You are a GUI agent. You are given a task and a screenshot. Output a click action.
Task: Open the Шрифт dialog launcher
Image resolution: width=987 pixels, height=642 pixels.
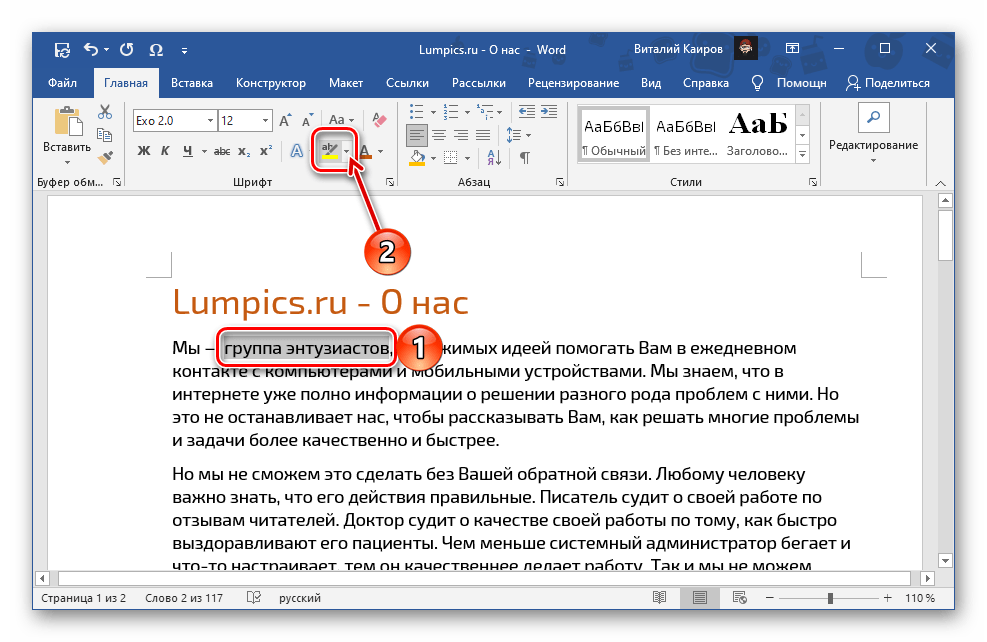tap(390, 182)
